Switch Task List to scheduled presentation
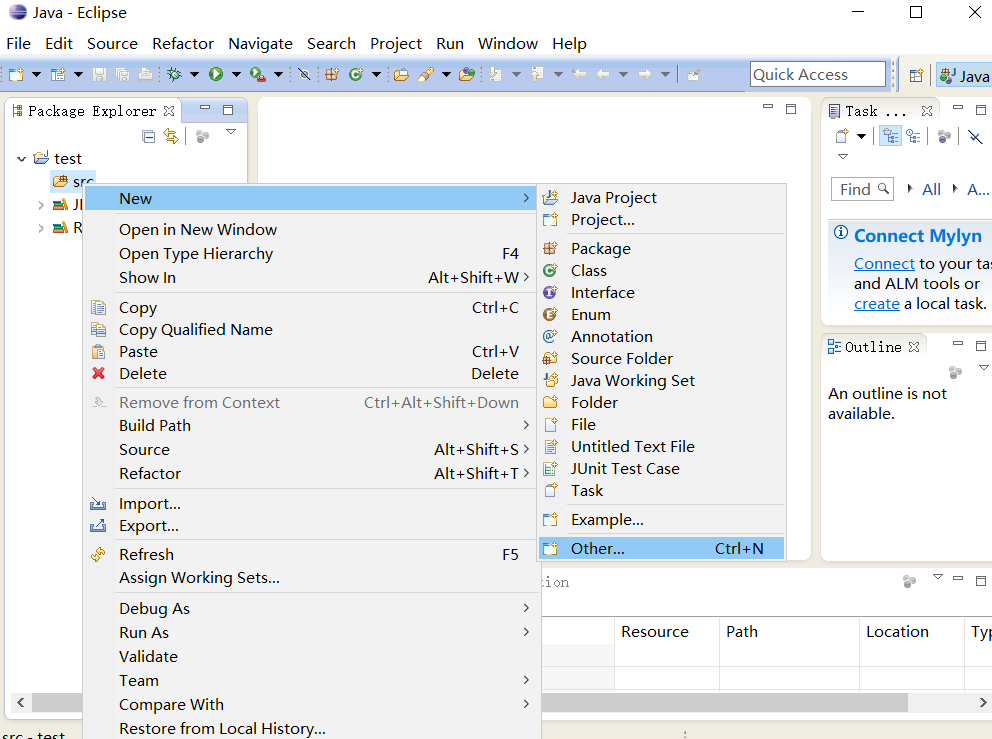 (x=911, y=136)
